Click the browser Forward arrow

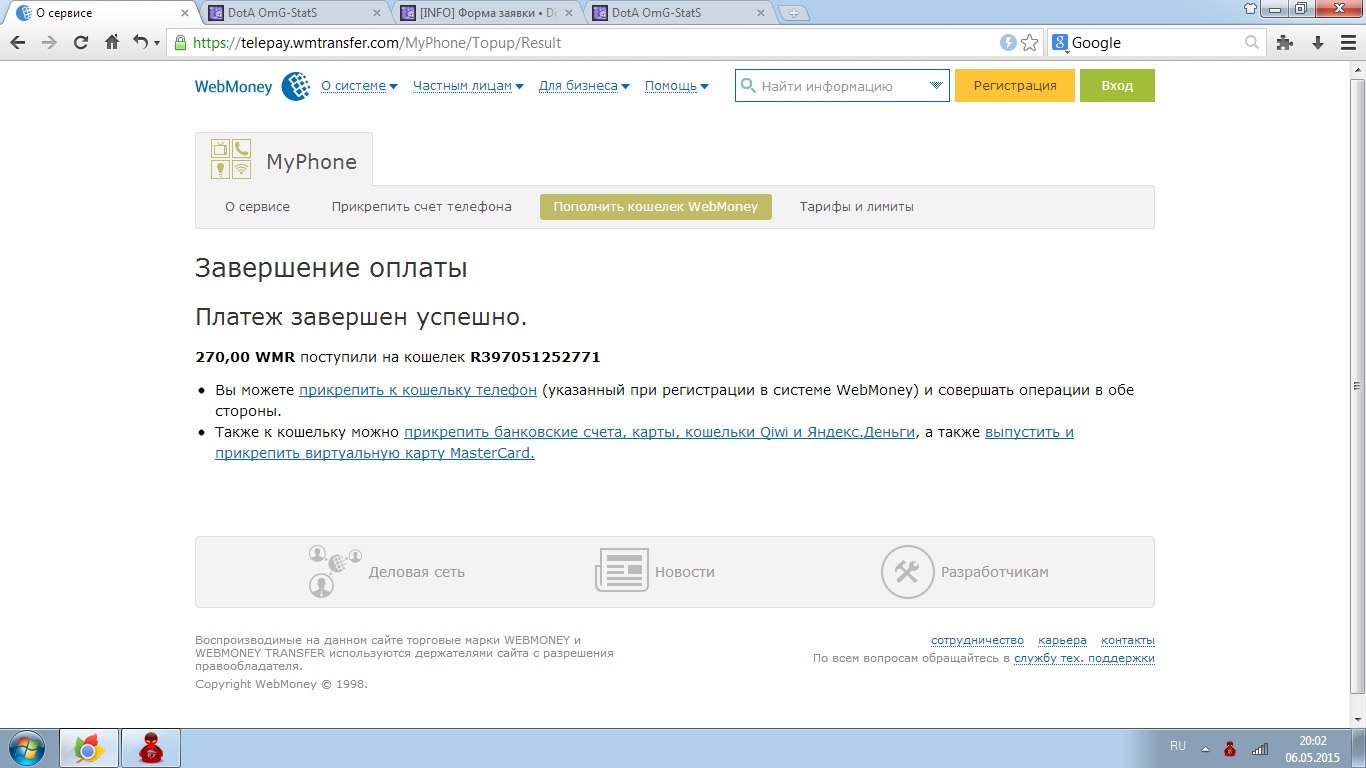[x=49, y=43]
